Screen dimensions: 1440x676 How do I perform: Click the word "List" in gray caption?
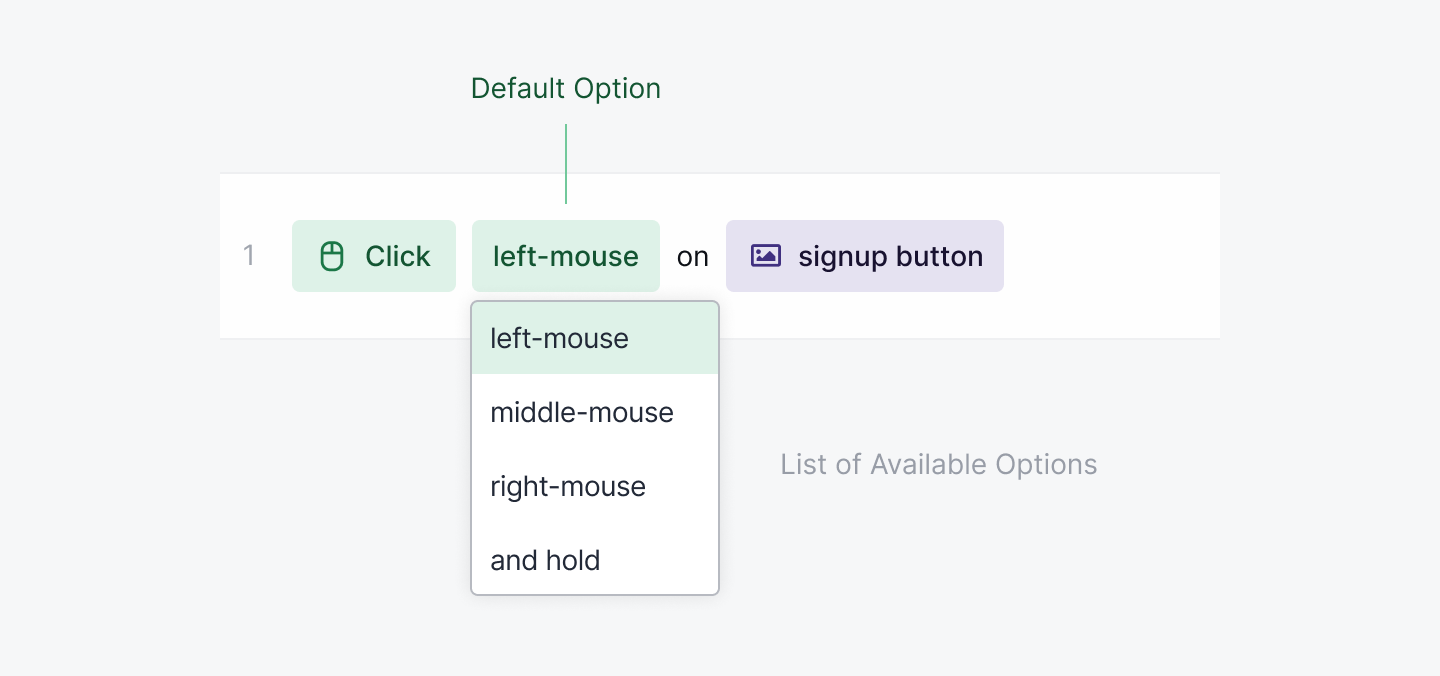(802, 465)
